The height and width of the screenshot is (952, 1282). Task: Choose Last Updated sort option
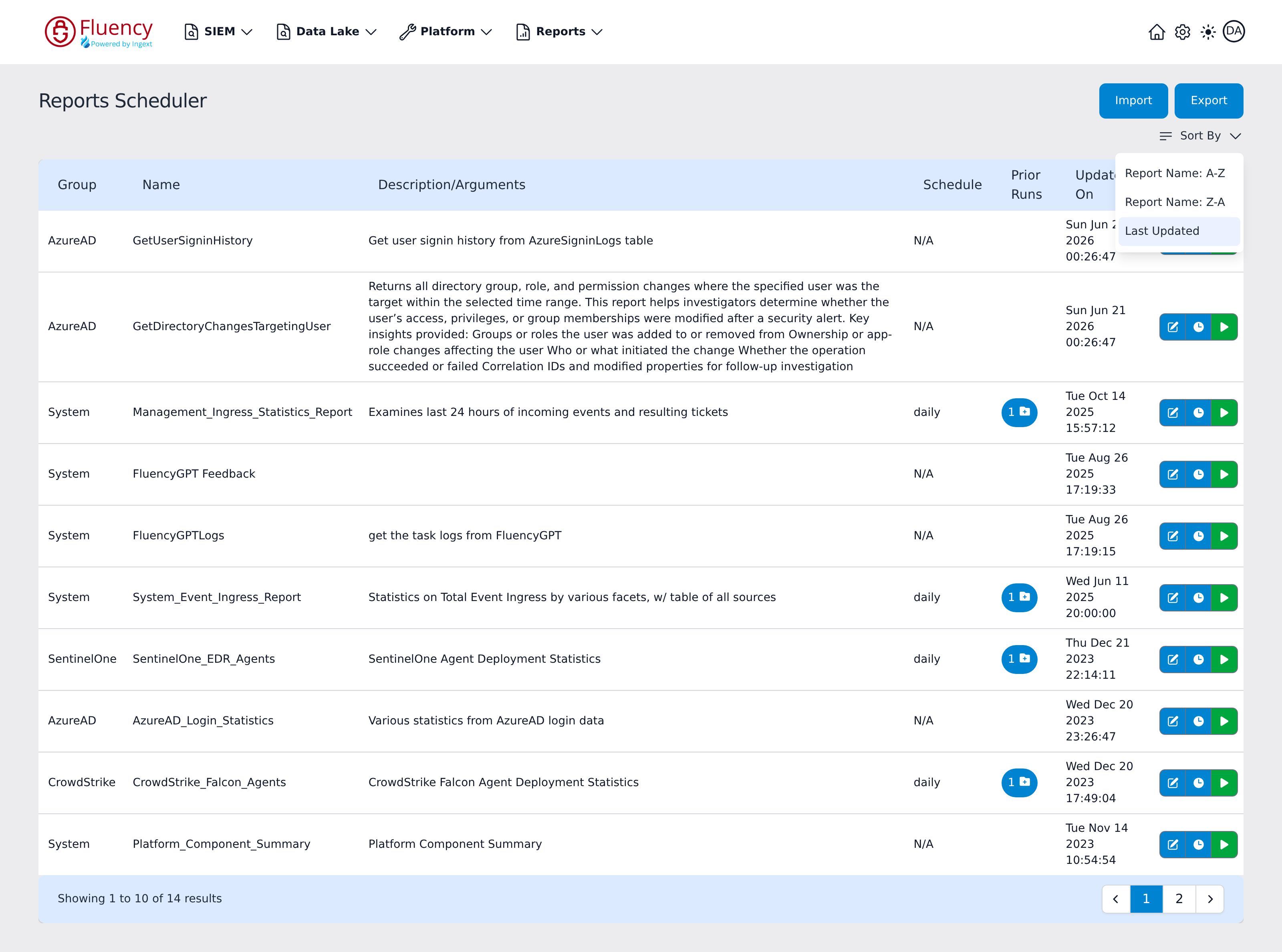pos(1179,231)
